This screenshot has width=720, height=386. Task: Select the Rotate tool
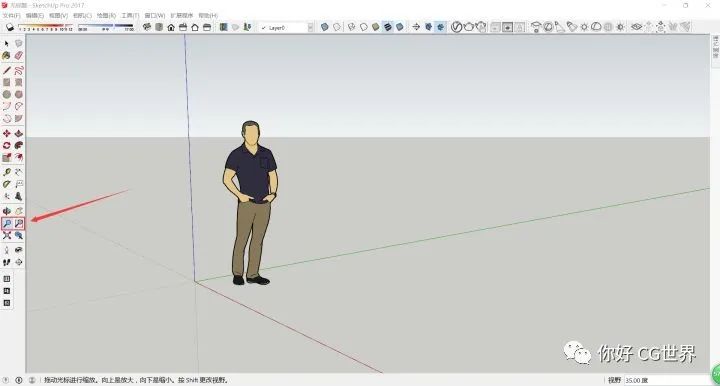point(6,145)
